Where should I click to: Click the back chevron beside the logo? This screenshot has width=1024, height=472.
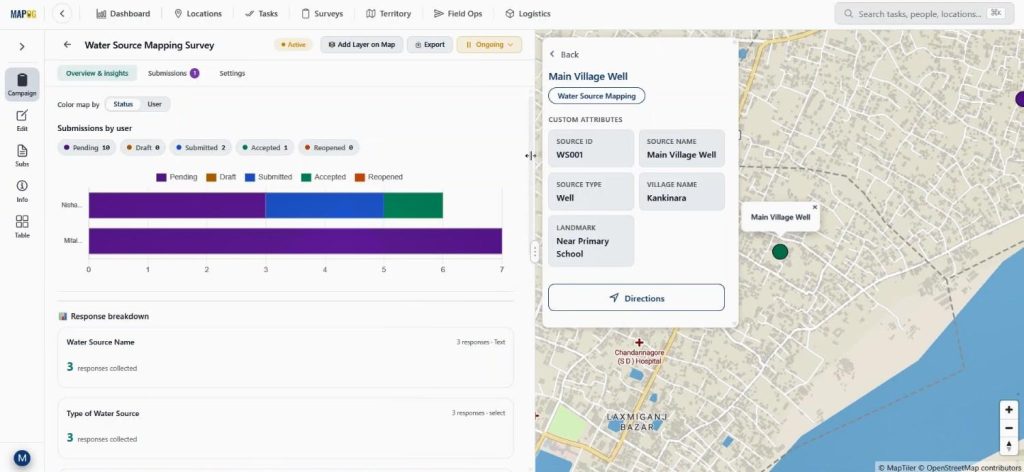click(61, 13)
